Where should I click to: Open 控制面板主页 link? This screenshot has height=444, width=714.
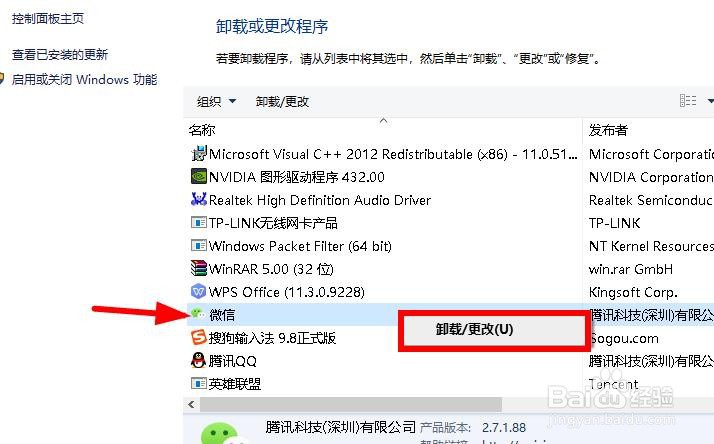coord(48,19)
